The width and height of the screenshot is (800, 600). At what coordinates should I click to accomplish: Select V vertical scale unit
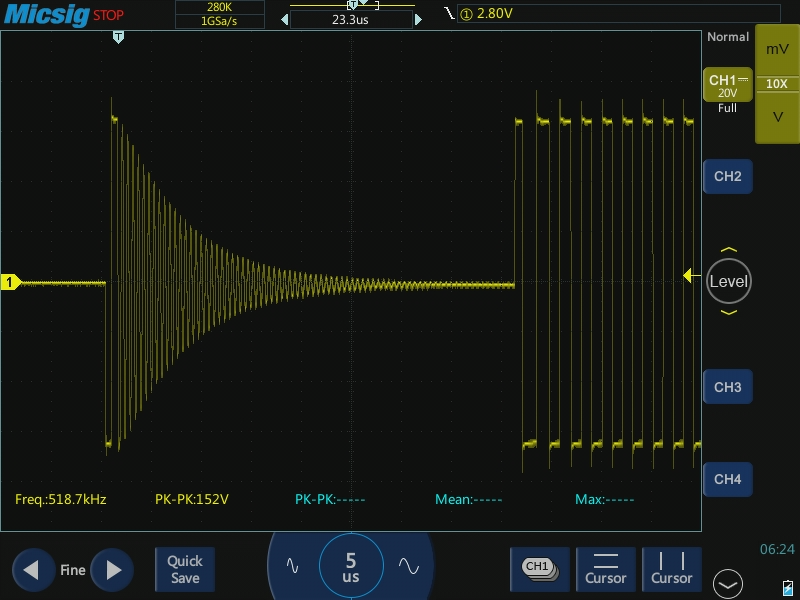[777, 117]
